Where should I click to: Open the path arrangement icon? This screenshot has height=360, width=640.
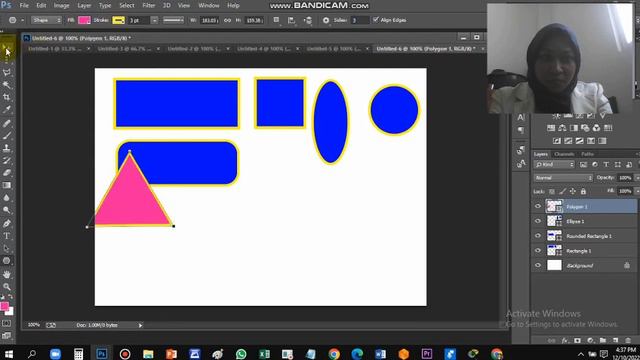308,20
